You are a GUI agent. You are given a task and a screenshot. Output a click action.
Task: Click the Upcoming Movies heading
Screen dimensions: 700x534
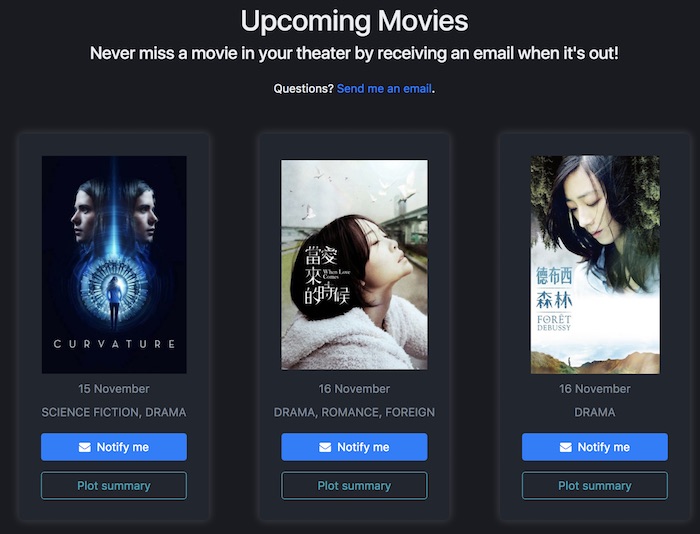tap(354, 21)
